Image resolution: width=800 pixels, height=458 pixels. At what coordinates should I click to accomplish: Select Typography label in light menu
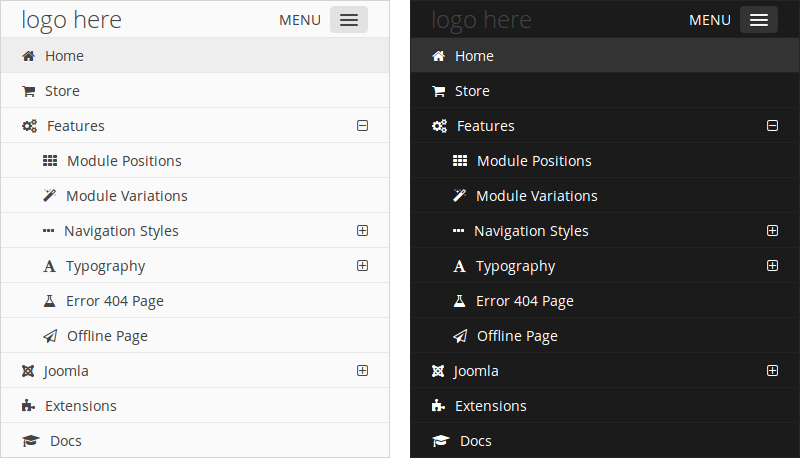point(106,267)
